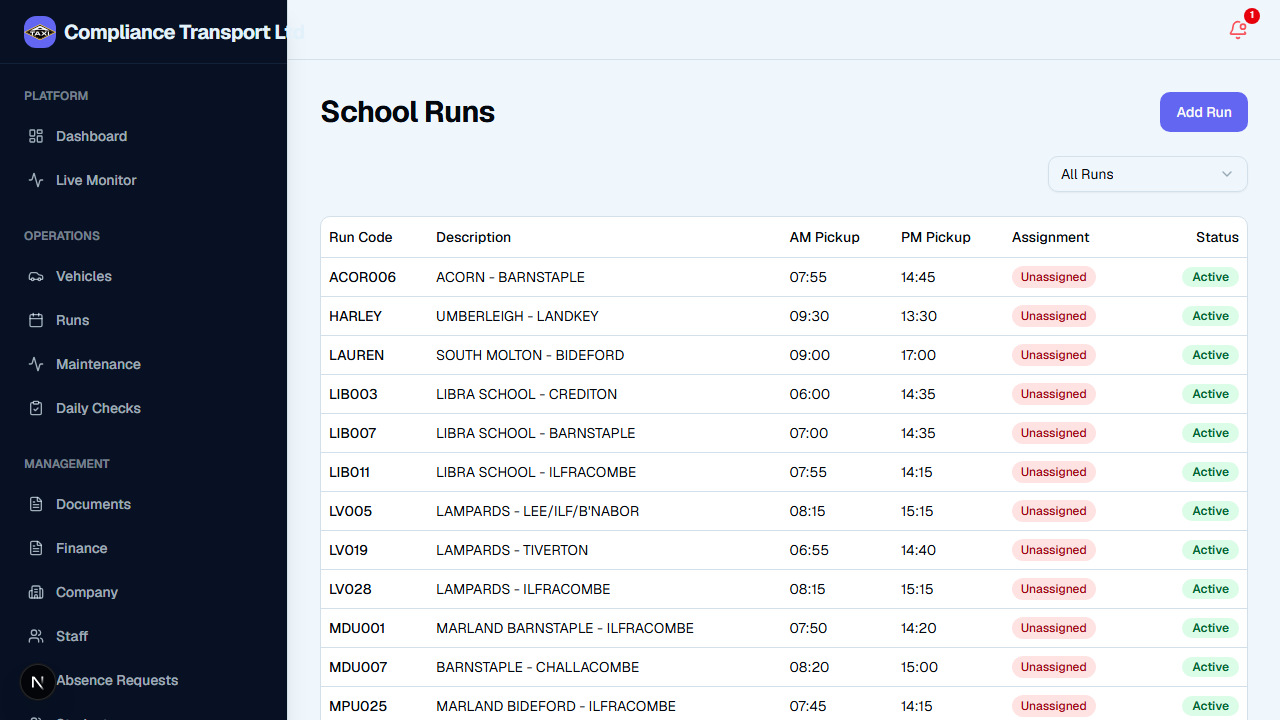Click the LIBRA SCHOOL - CREDITON description

pyautogui.click(x=527, y=394)
